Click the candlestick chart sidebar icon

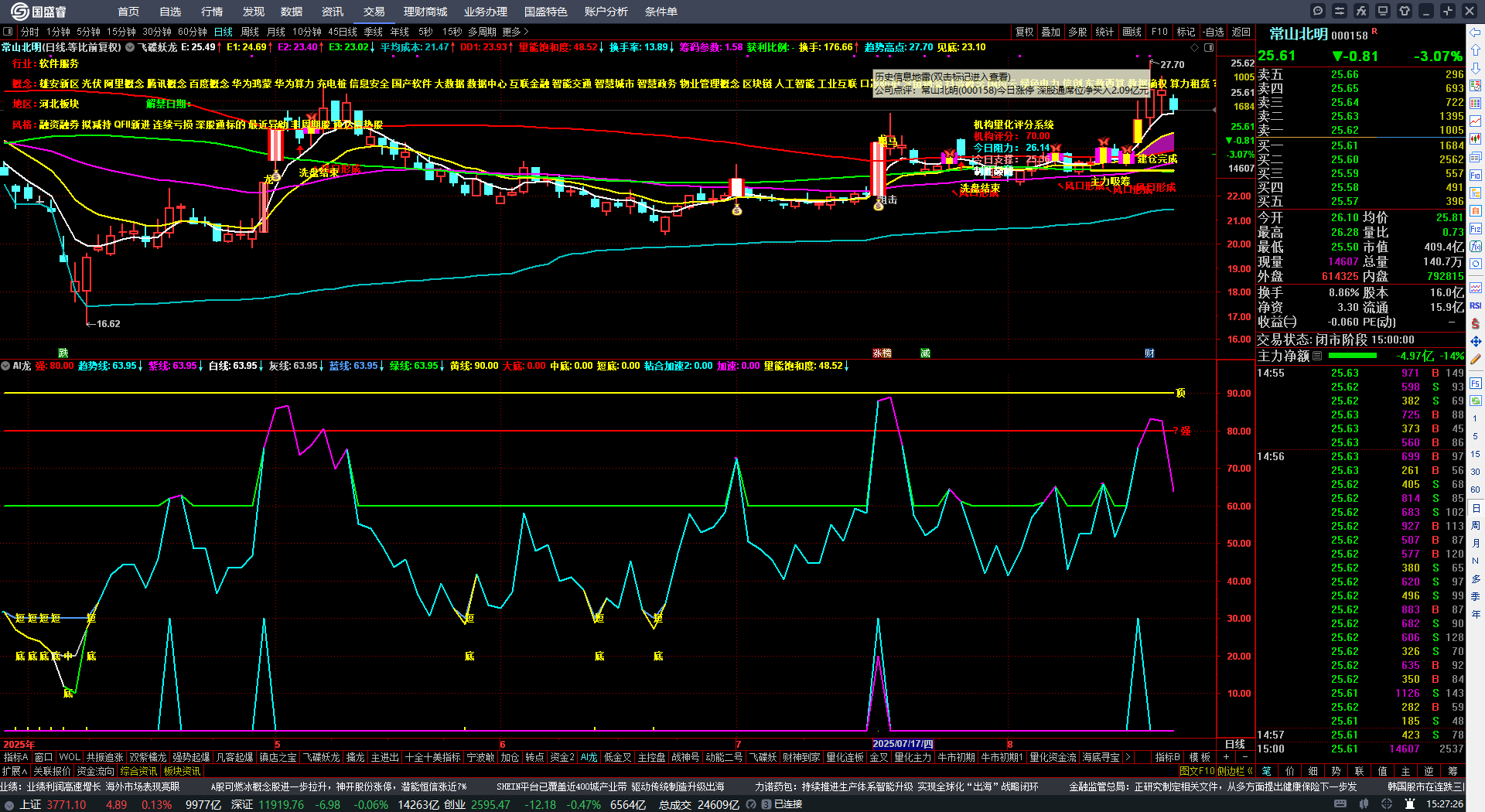tap(1476, 139)
